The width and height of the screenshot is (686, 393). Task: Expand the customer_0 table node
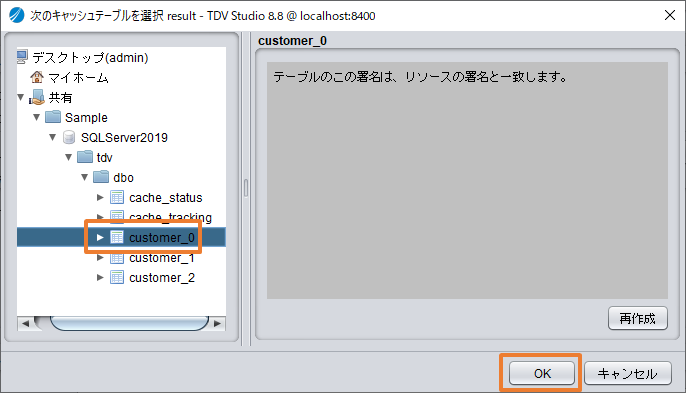(100, 237)
